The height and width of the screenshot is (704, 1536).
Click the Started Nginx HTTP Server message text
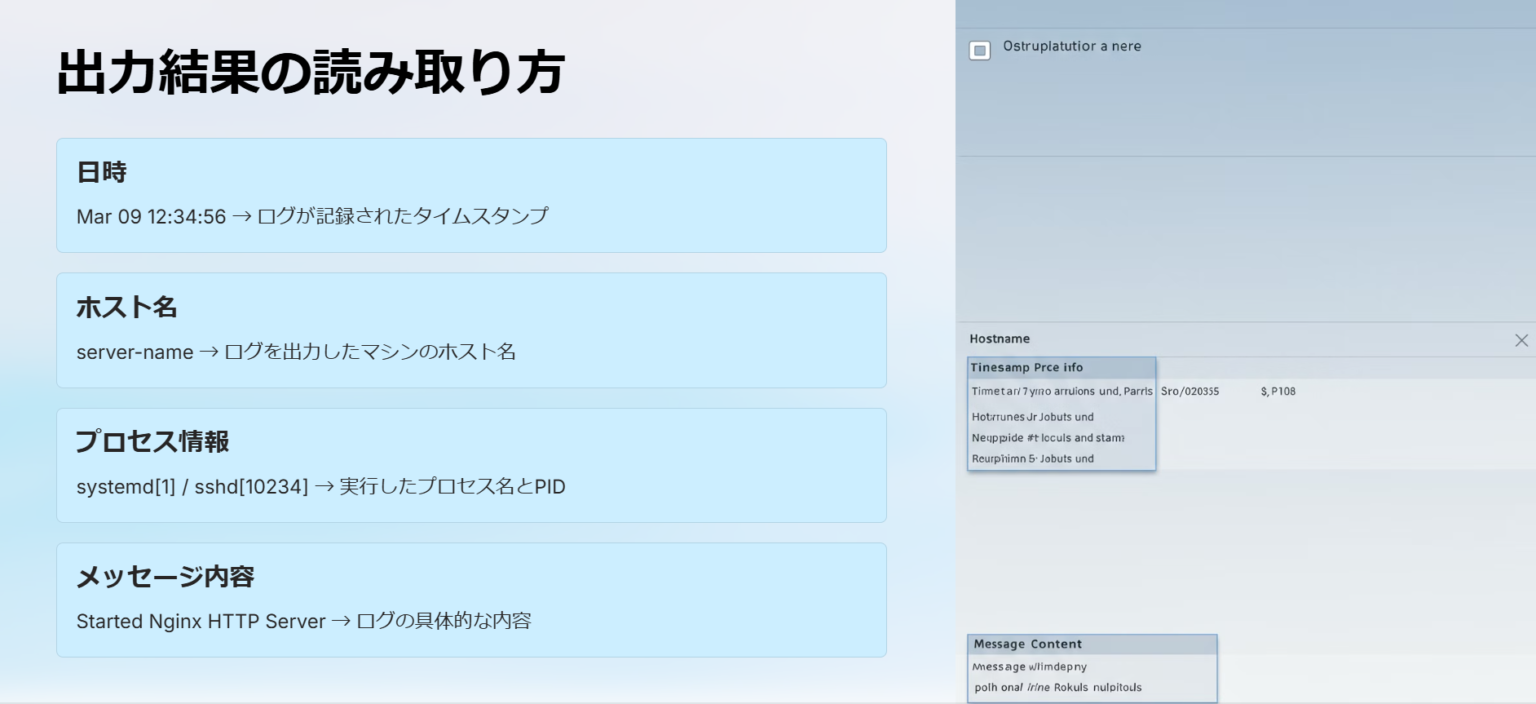tap(200, 620)
